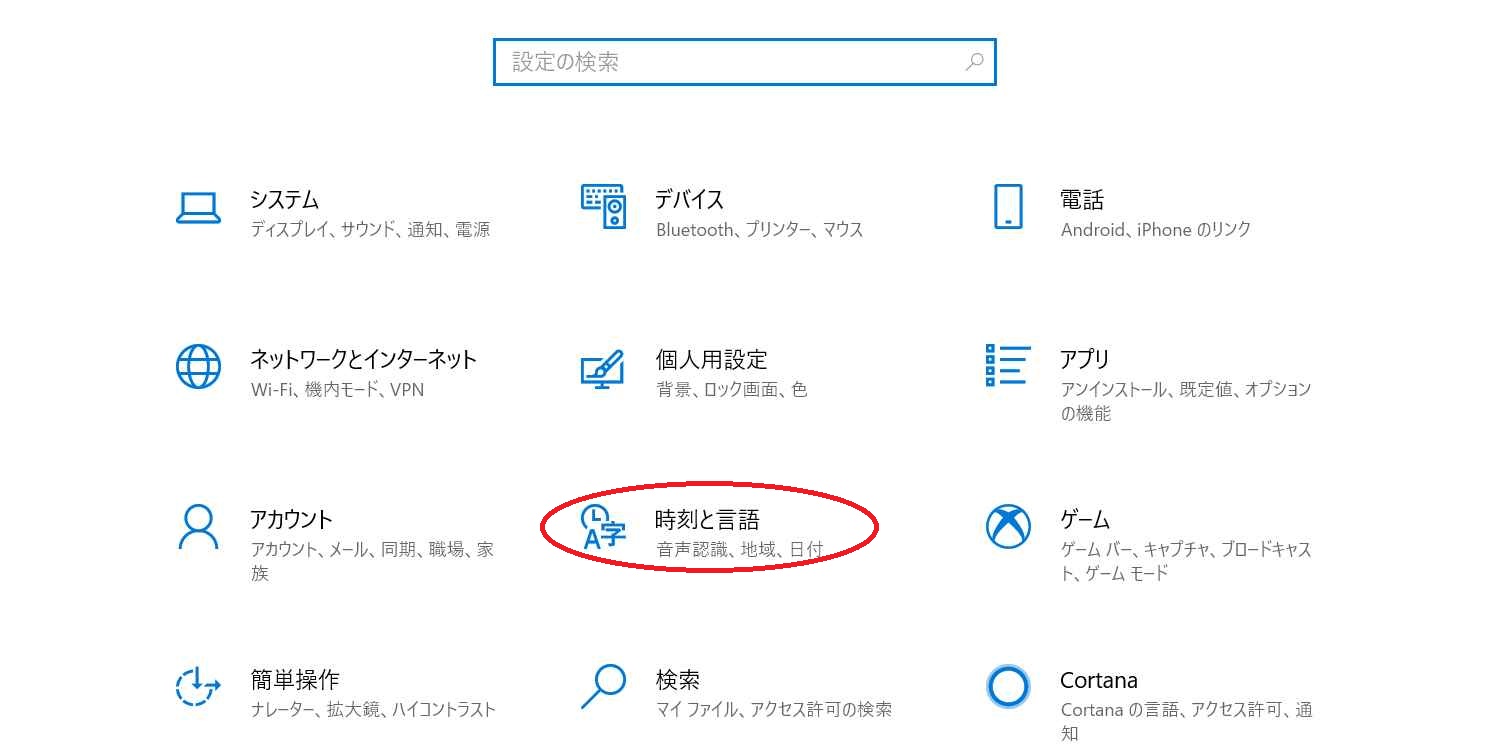Image resolution: width=1487 pixels, height=755 pixels.
Task: Click the アプリ list icon
Action: click(x=1007, y=366)
